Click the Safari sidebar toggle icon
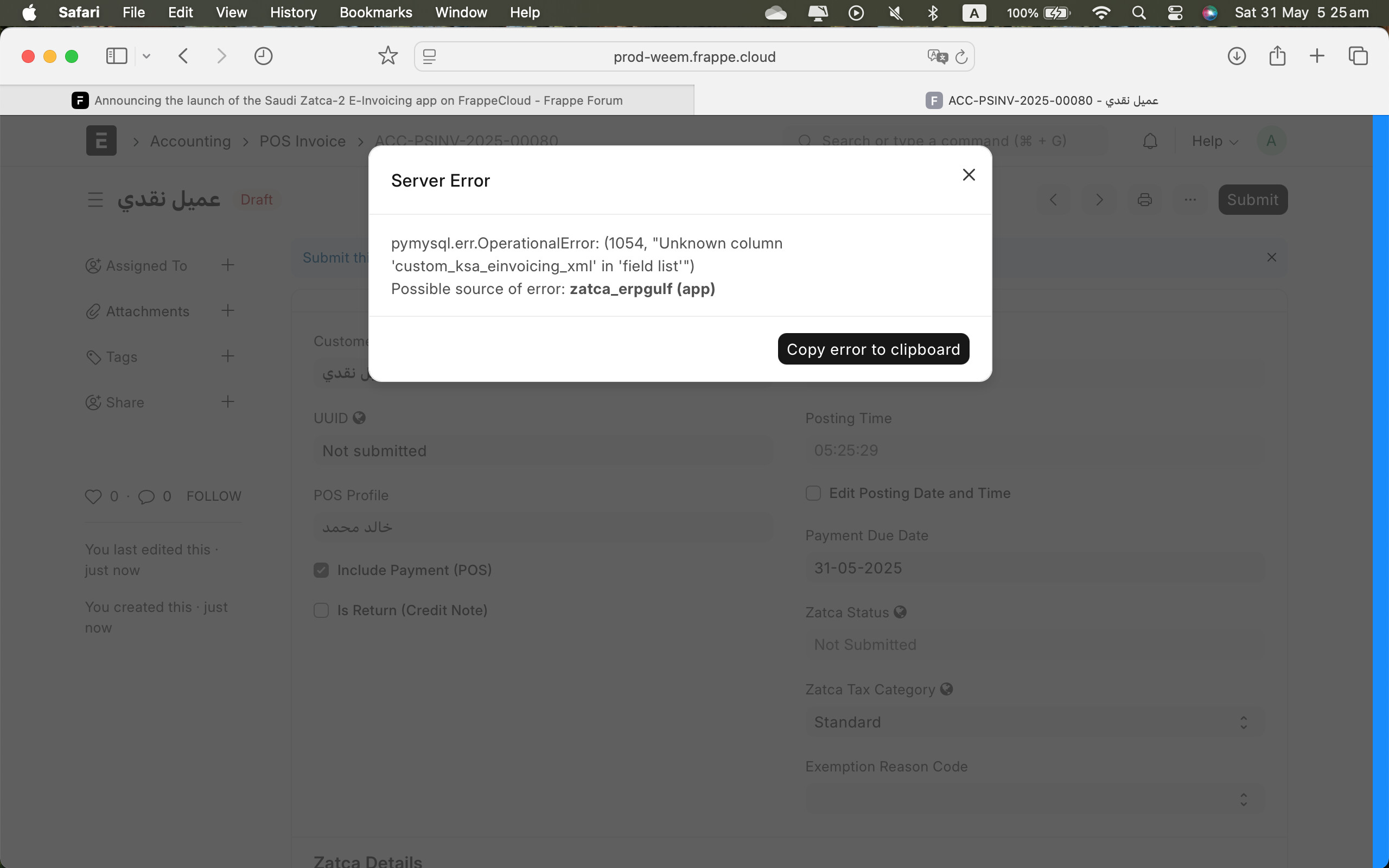Image resolution: width=1389 pixels, height=868 pixels. [117, 56]
